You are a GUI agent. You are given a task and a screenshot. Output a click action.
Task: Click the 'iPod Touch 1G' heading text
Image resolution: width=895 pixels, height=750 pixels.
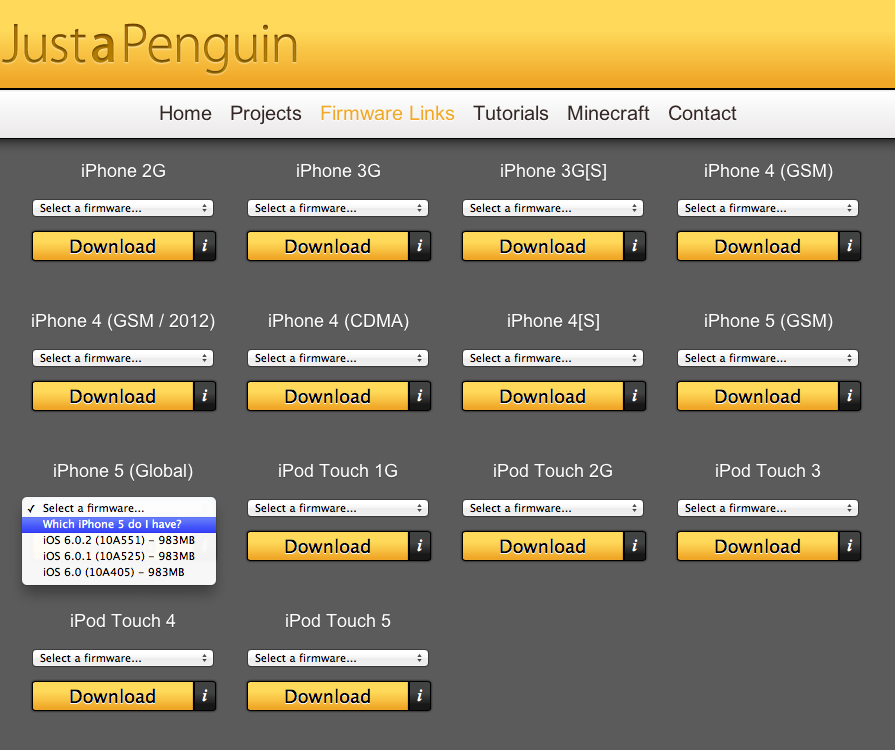click(x=338, y=471)
